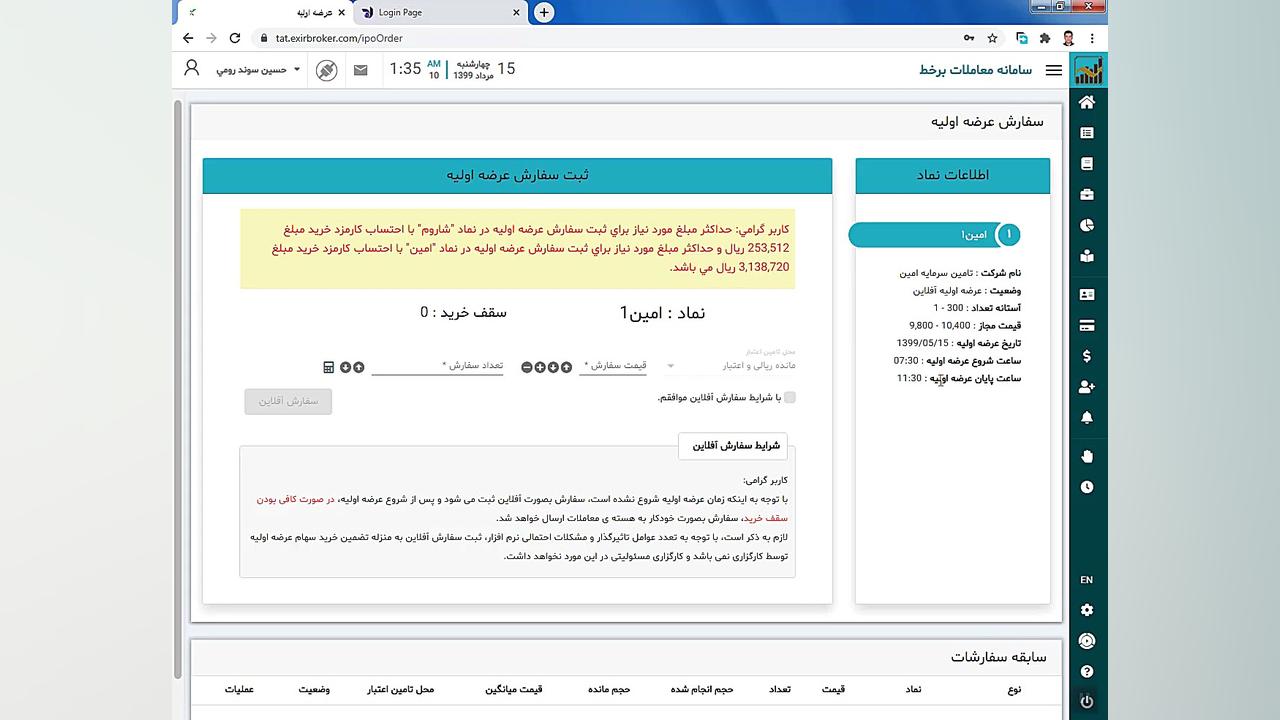Toggle the hamburger menu beside سامانه معاملات برخط
The height and width of the screenshot is (720, 1280).
[1053, 70]
